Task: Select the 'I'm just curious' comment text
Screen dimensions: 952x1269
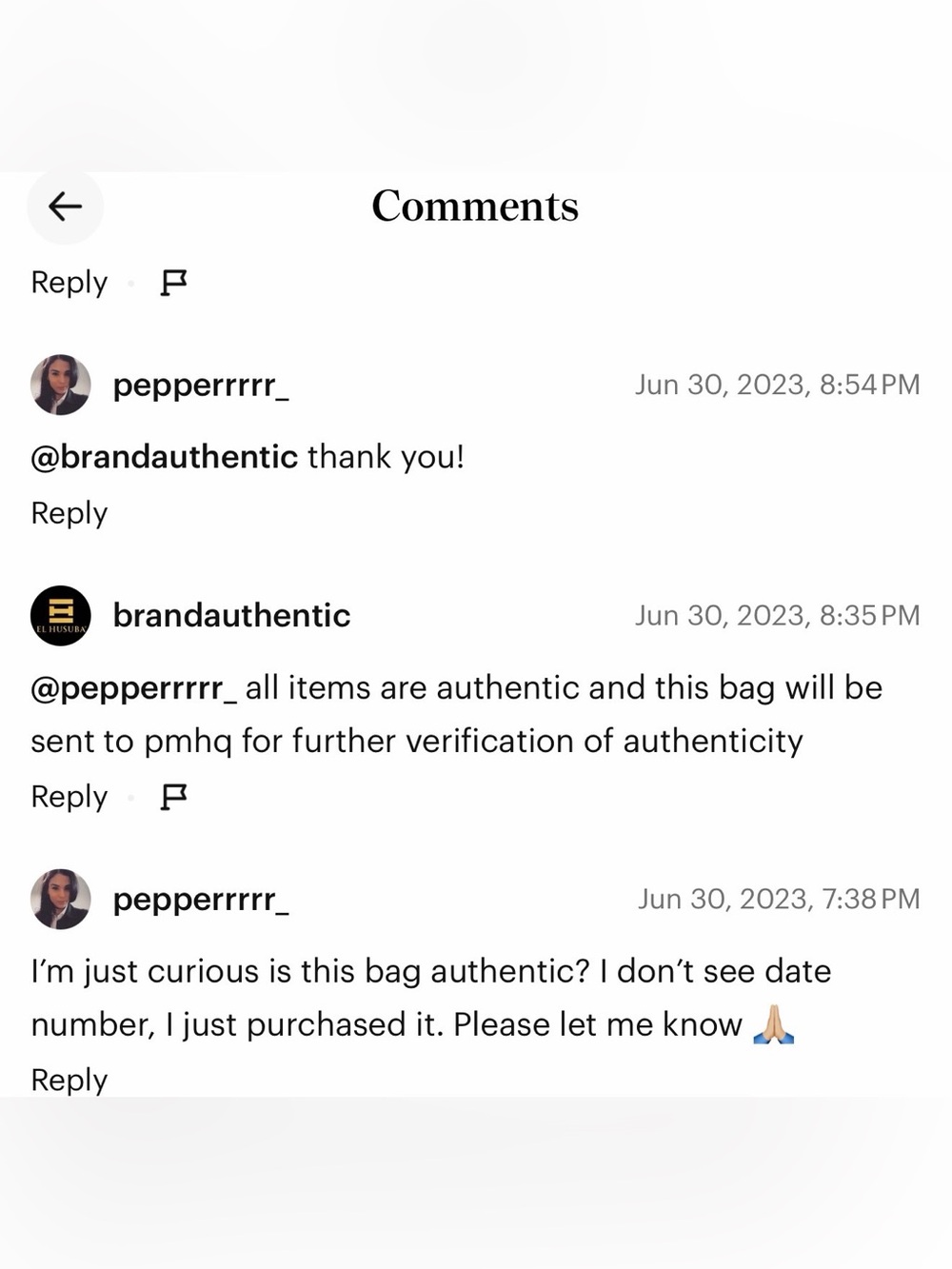Action: 431,998
